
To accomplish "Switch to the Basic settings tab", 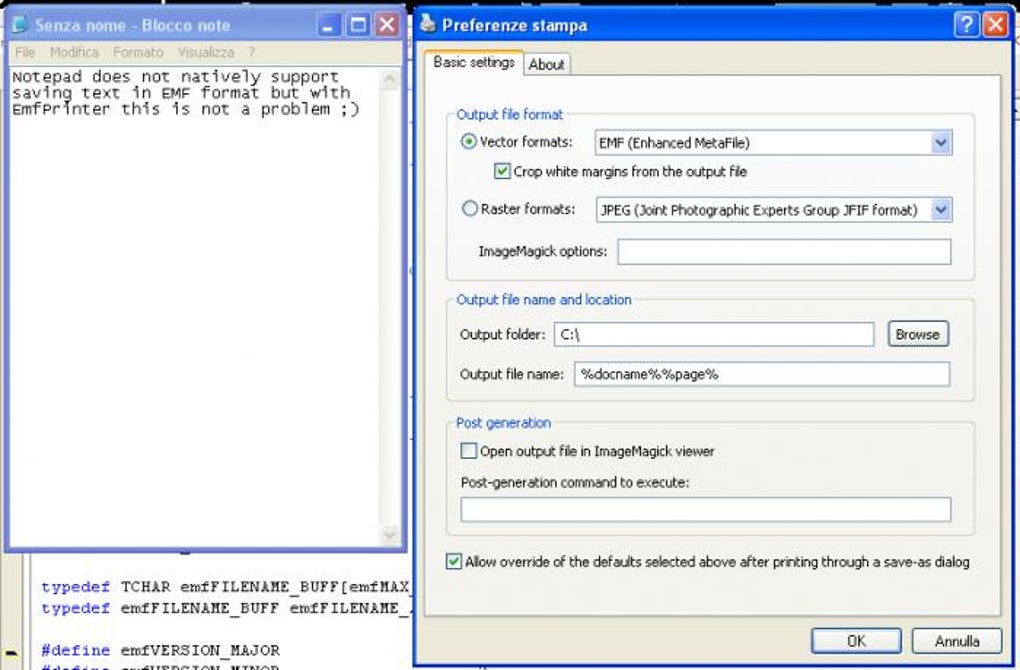I will click(474, 62).
